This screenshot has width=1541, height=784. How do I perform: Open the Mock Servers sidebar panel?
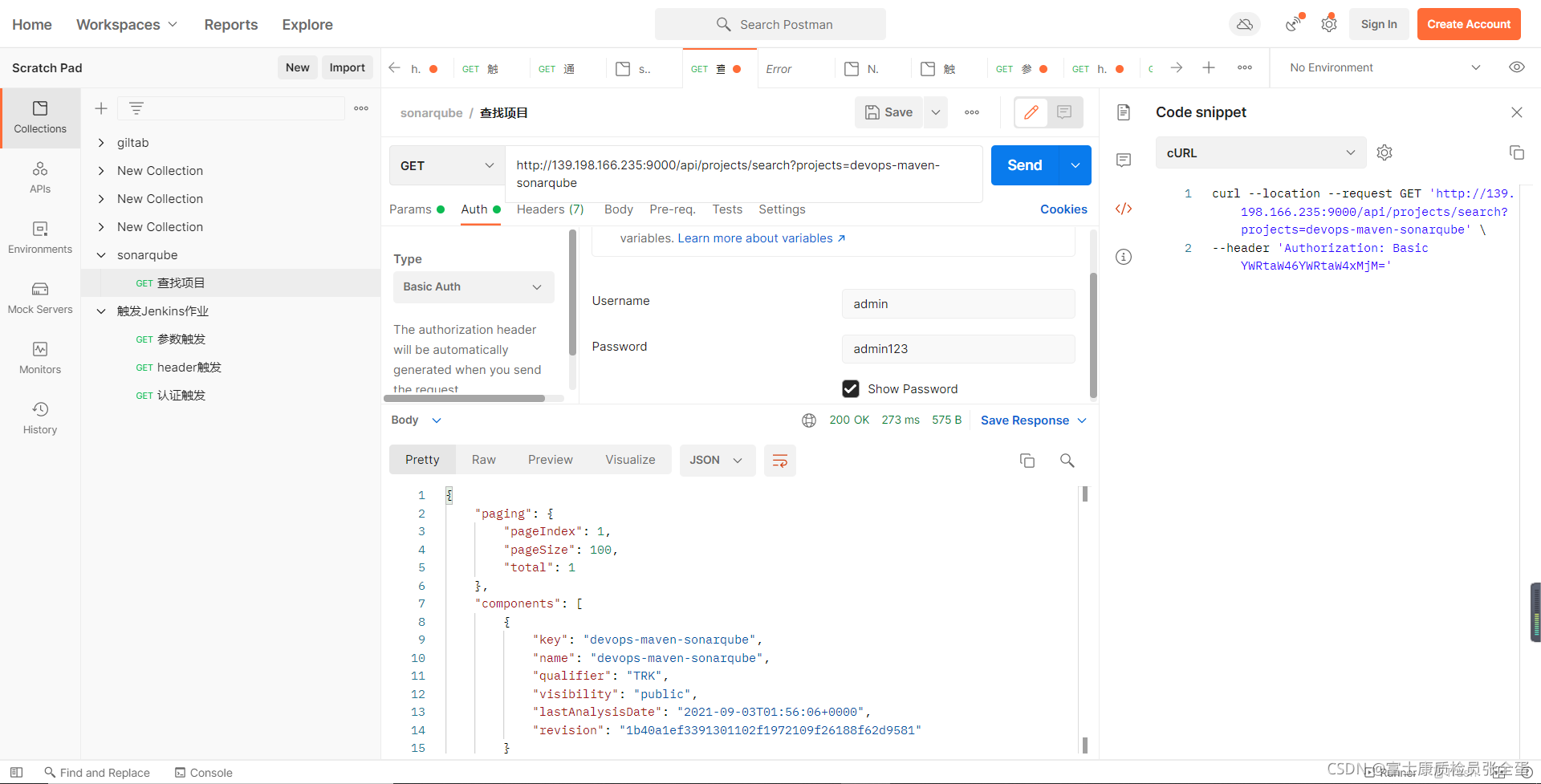(x=40, y=298)
